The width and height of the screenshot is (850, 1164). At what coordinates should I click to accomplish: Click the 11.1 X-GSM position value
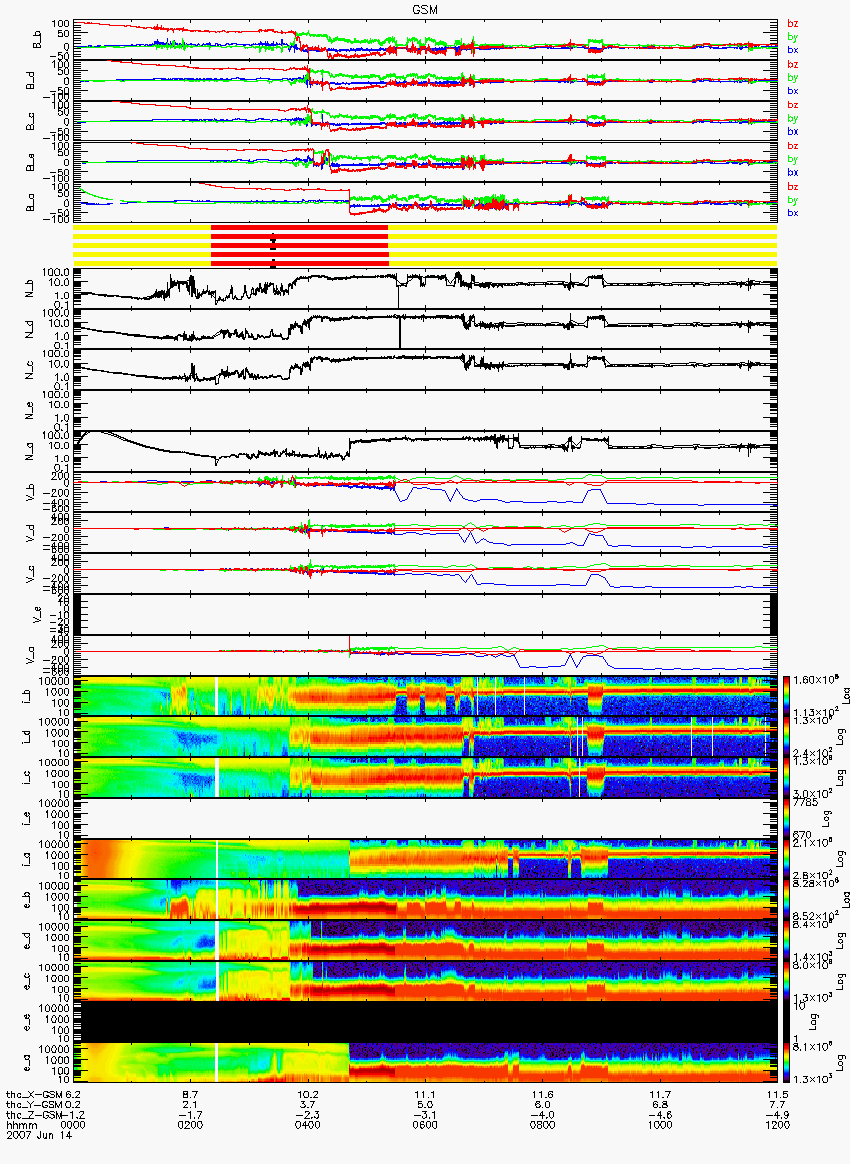tap(425, 1095)
